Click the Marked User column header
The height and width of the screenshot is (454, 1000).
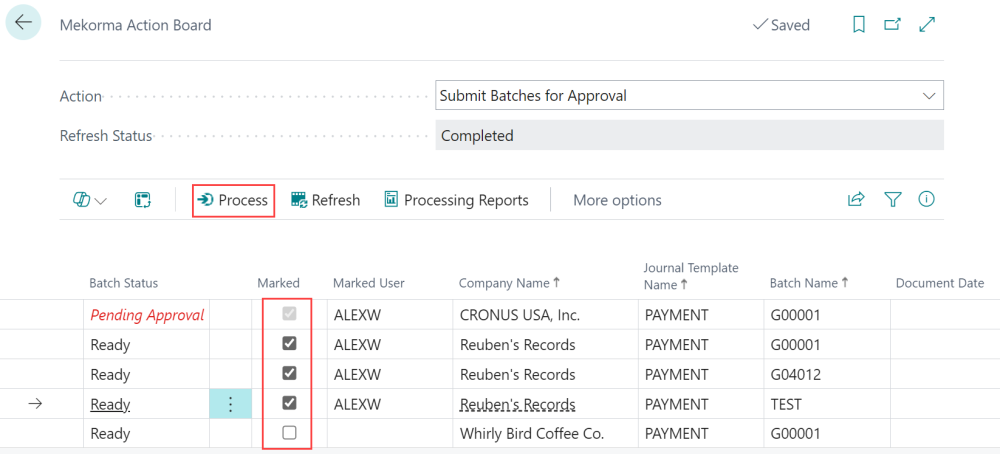[x=369, y=283]
